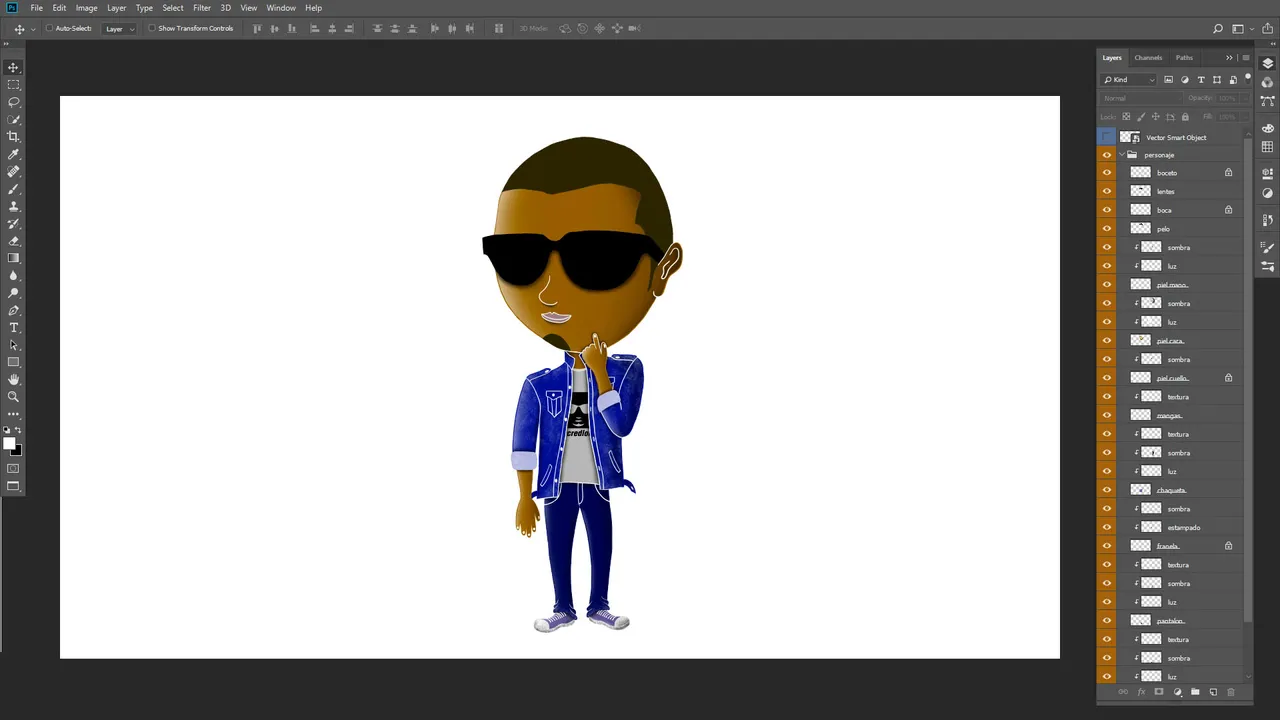This screenshot has width=1280, height=720.
Task: Switch to the Channels tab
Action: click(x=1148, y=58)
